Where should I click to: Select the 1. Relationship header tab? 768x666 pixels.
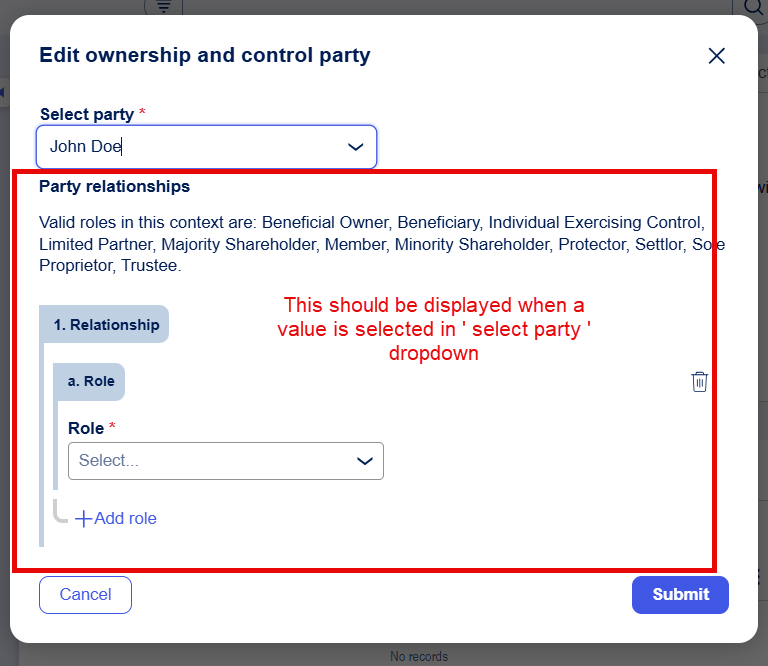point(105,324)
